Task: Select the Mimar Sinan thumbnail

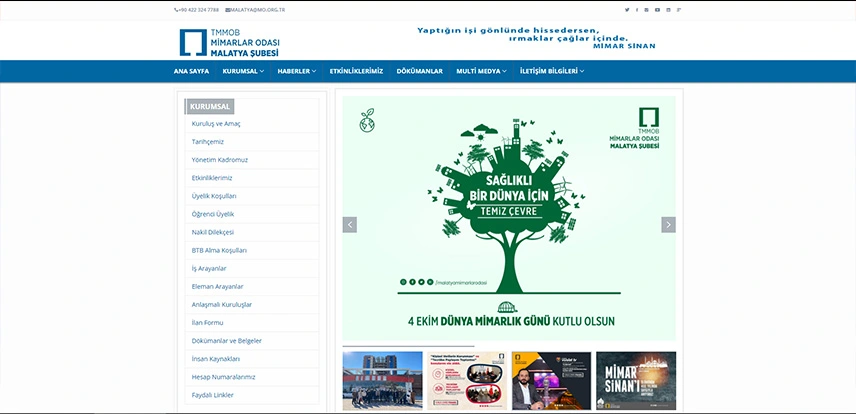Action: pyautogui.click(x=636, y=380)
